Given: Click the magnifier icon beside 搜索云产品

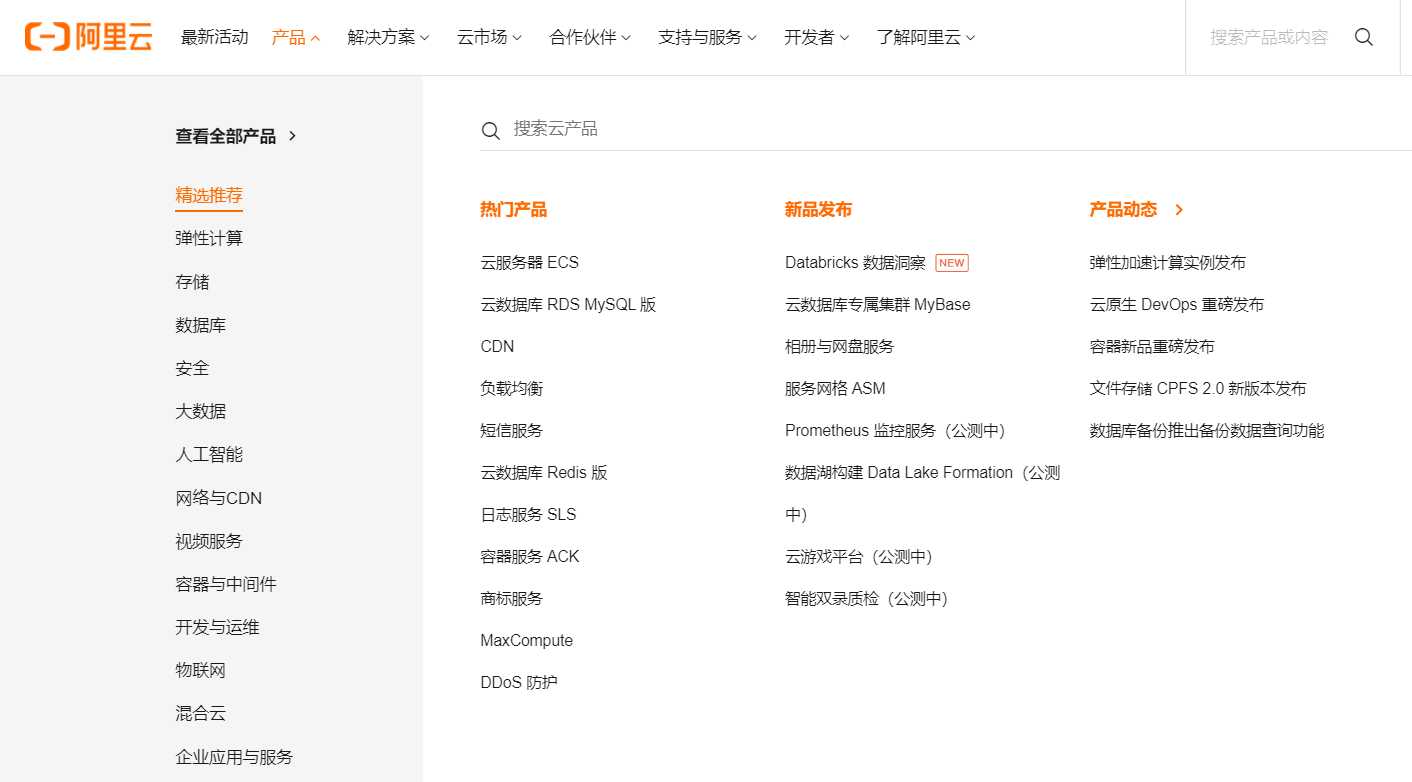Looking at the screenshot, I should point(490,130).
